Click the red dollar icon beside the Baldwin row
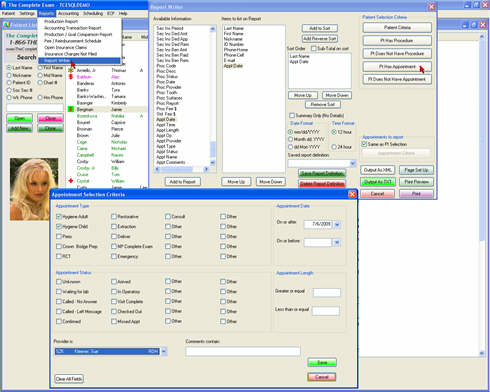Image resolution: width=490 pixels, height=392 pixels. (71, 77)
